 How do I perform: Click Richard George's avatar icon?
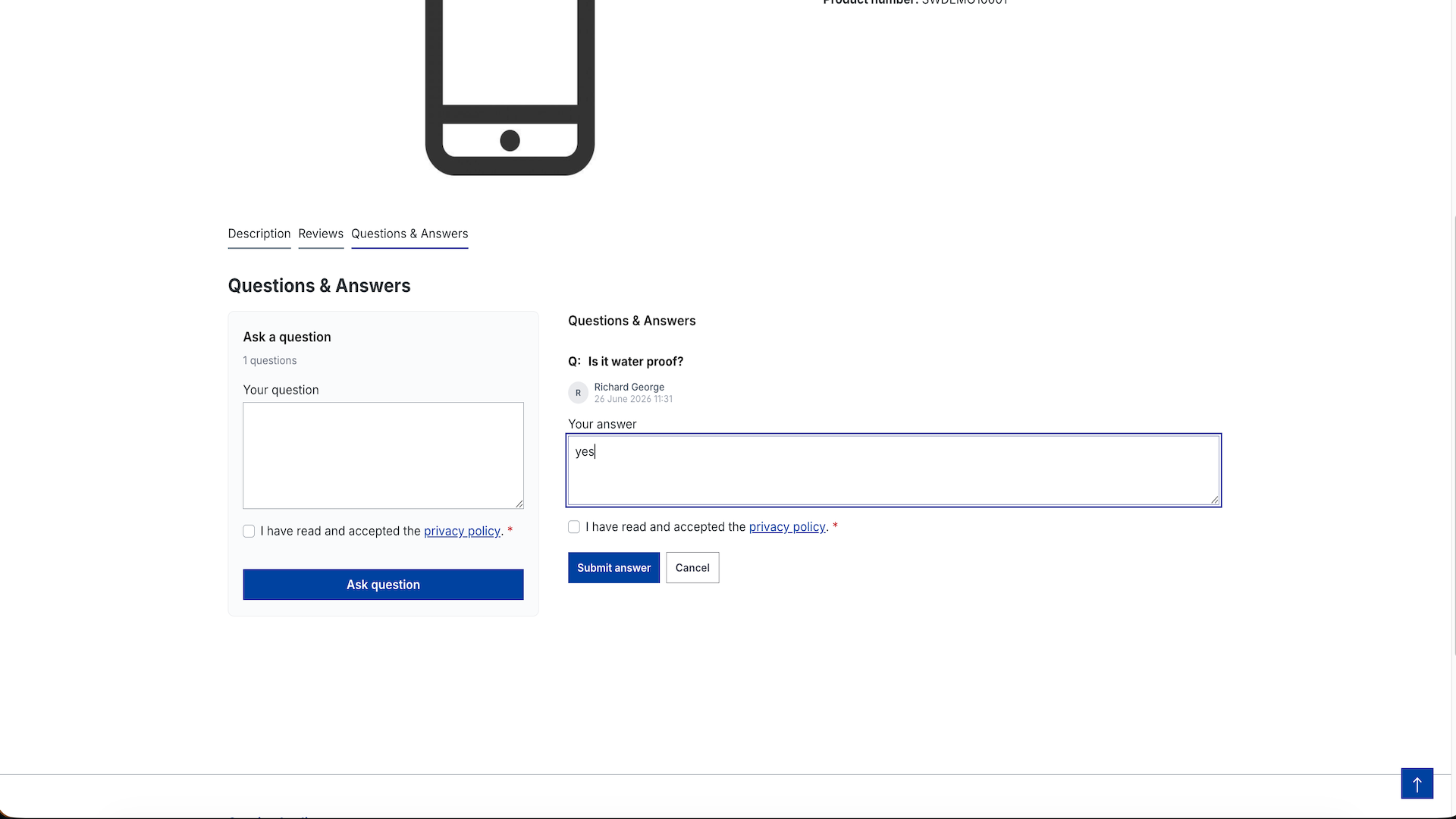[578, 393]
